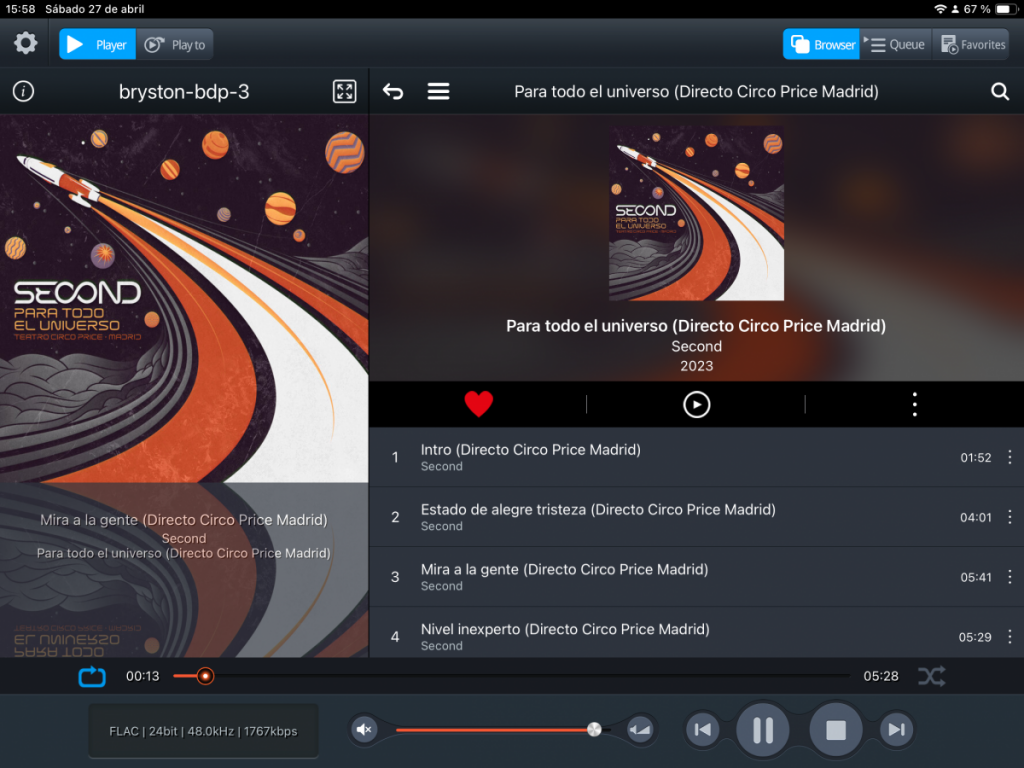Stop playback

pos(835,730)
